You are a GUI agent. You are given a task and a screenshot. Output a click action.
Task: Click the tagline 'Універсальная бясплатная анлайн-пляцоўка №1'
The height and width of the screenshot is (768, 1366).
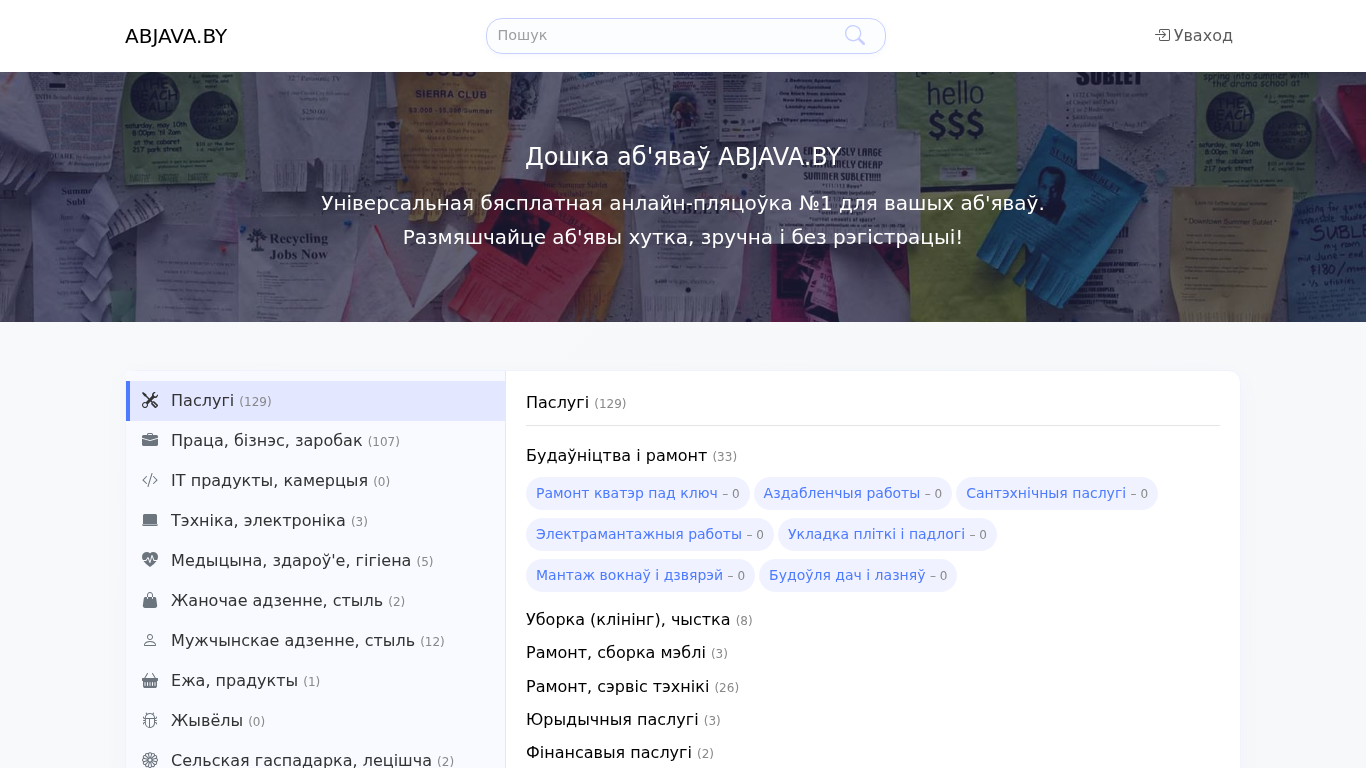577,203
